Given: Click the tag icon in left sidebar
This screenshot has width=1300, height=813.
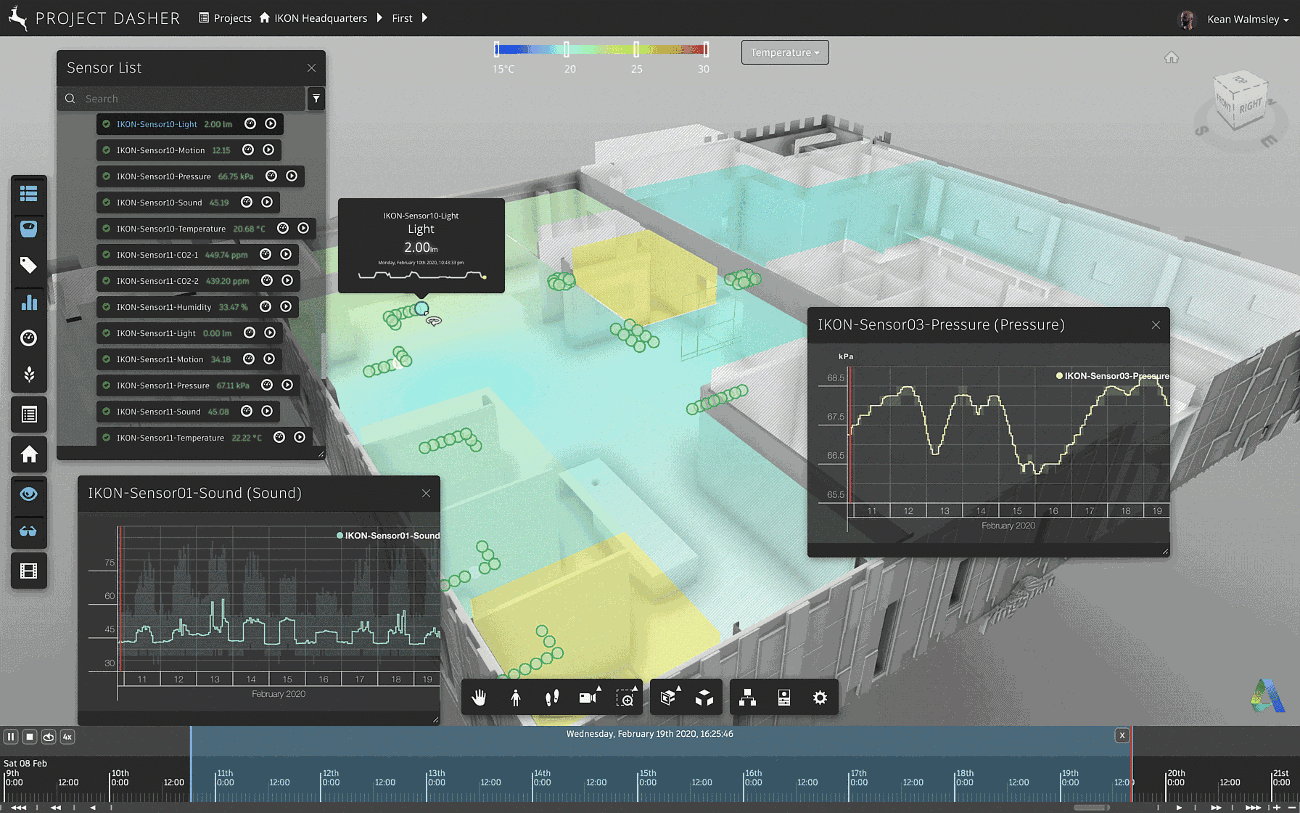Looking at the screenshot, I should [29, 265].
